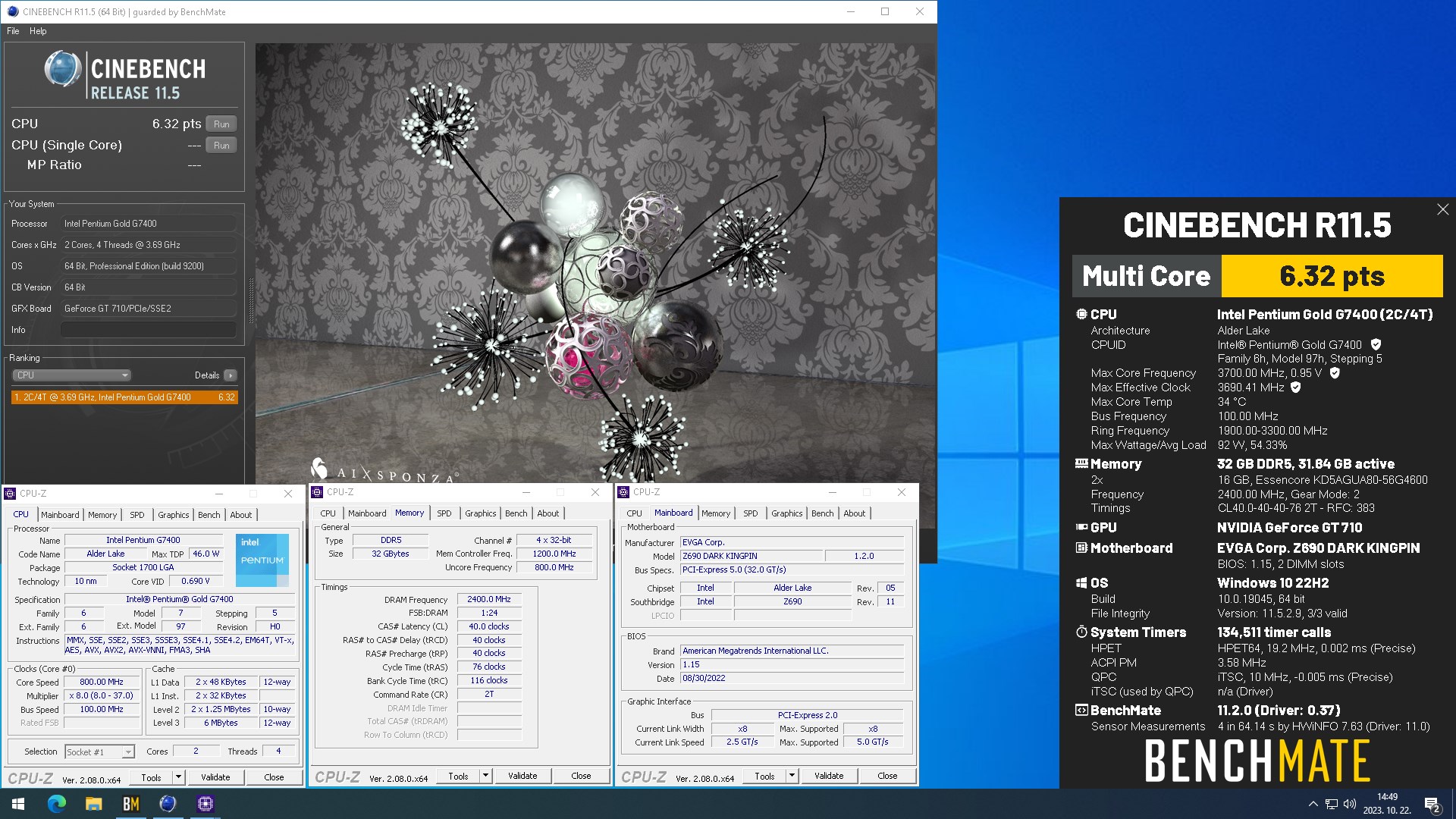Open About tab in Memory CPU-Z window
The width and height of the screenshot is (1456, 819).
tap(548, 513)
